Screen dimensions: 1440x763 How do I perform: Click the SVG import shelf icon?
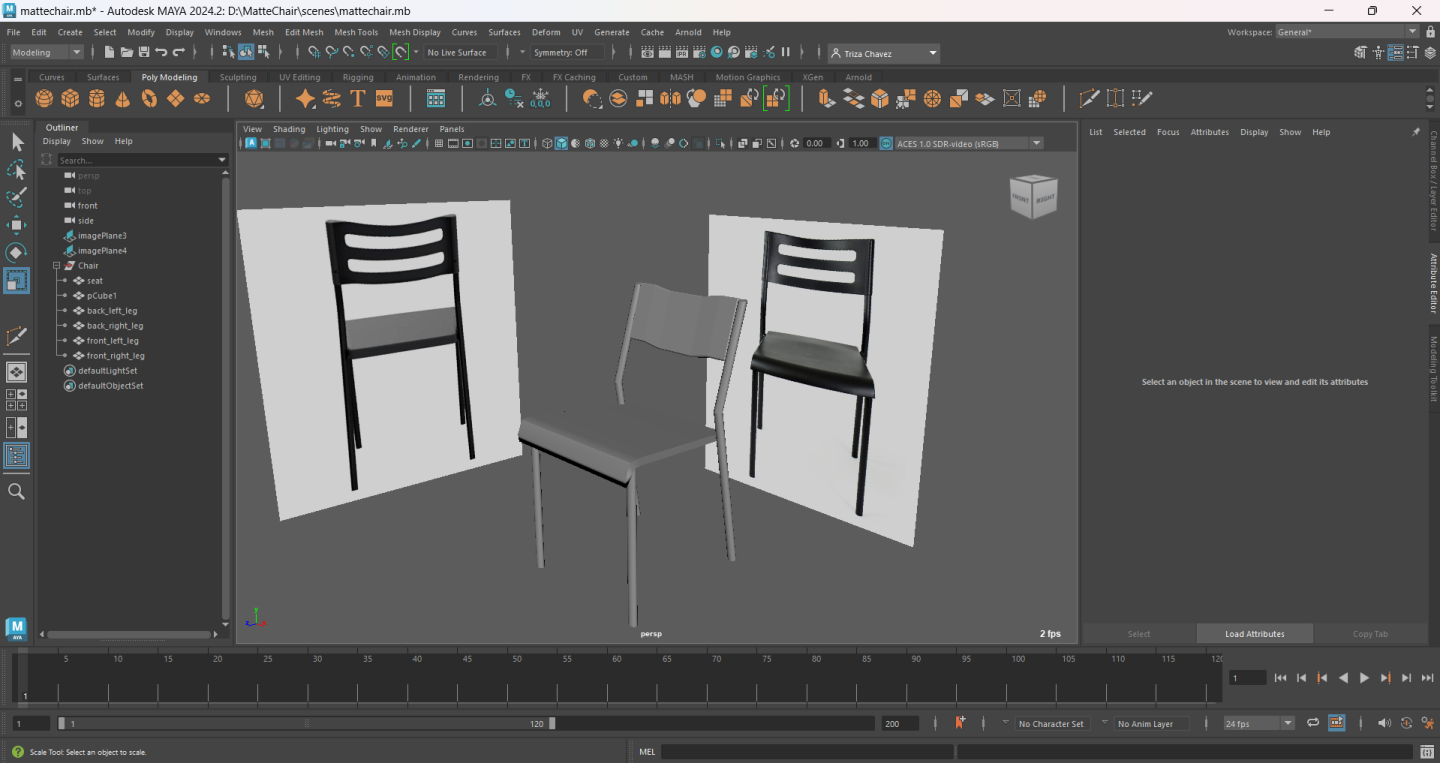(384, 98)
